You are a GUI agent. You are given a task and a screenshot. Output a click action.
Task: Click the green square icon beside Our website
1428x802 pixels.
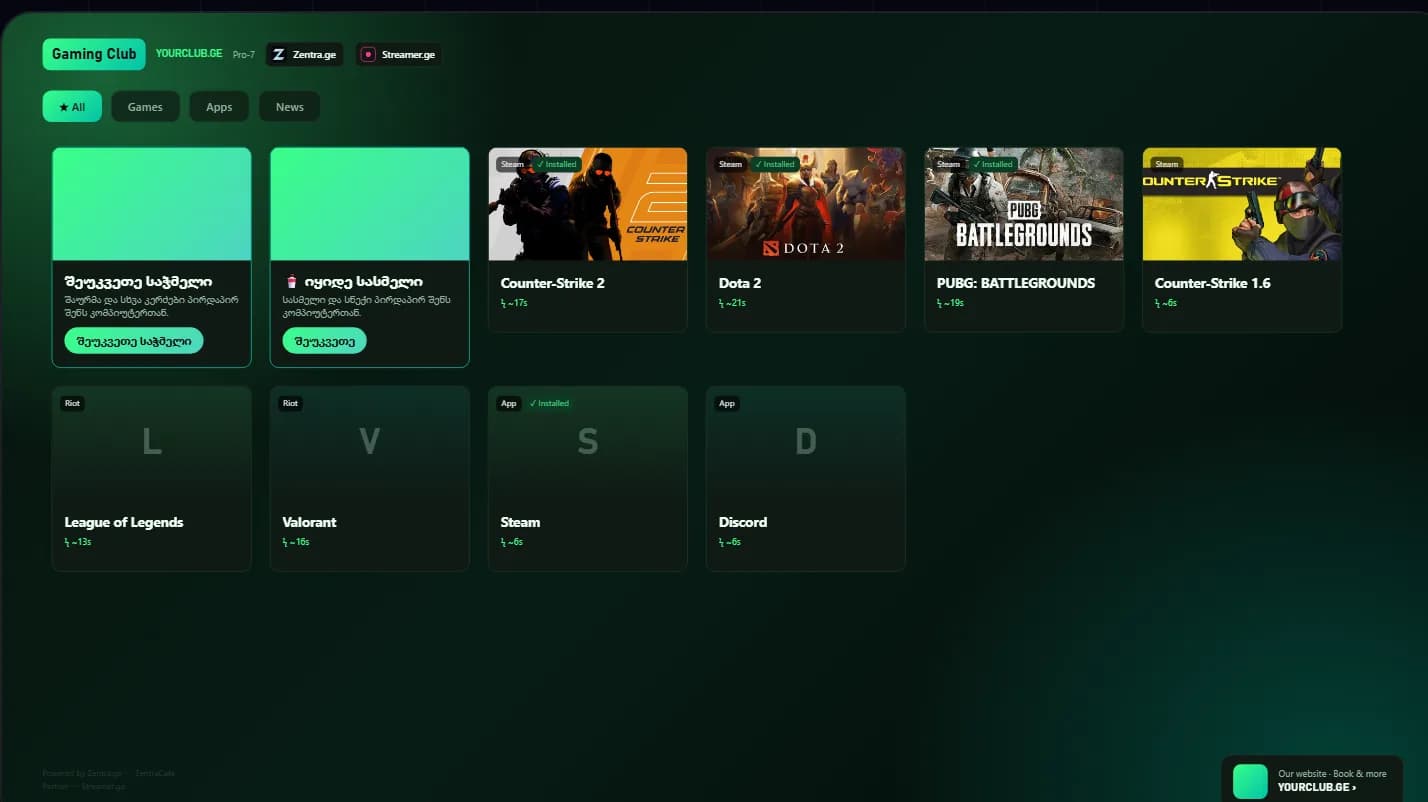point(1250,781)
